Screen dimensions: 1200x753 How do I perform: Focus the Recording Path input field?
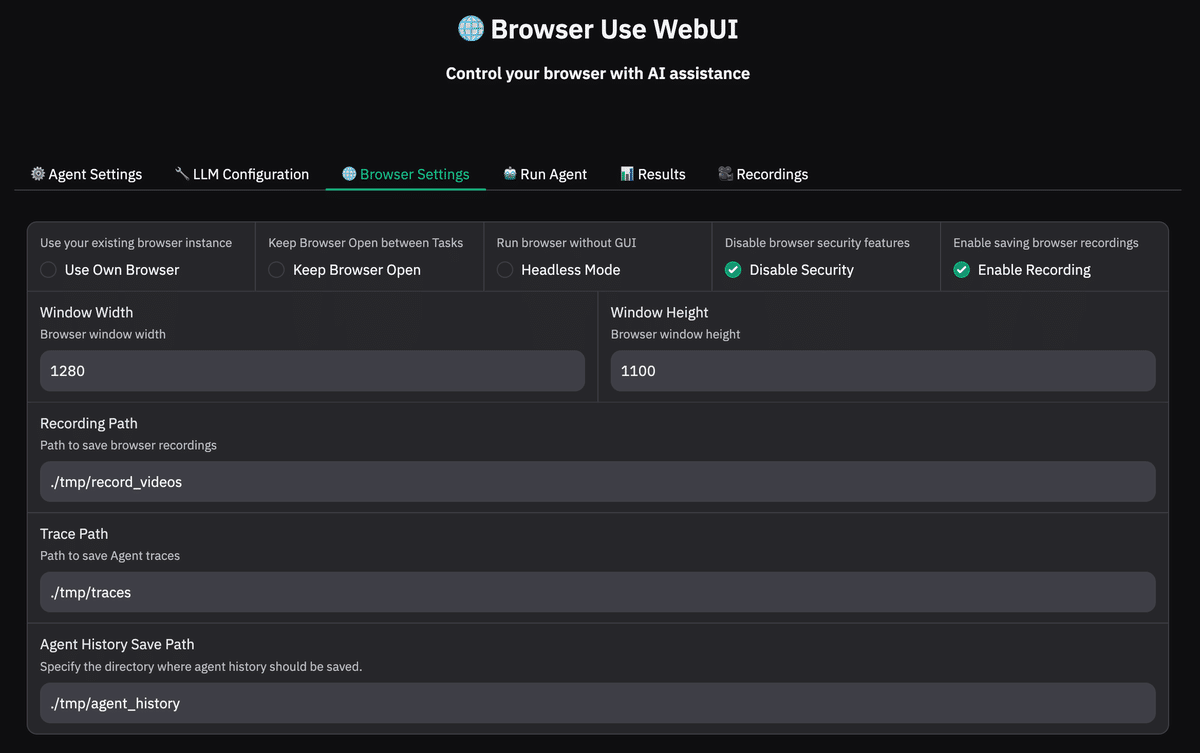598,482
